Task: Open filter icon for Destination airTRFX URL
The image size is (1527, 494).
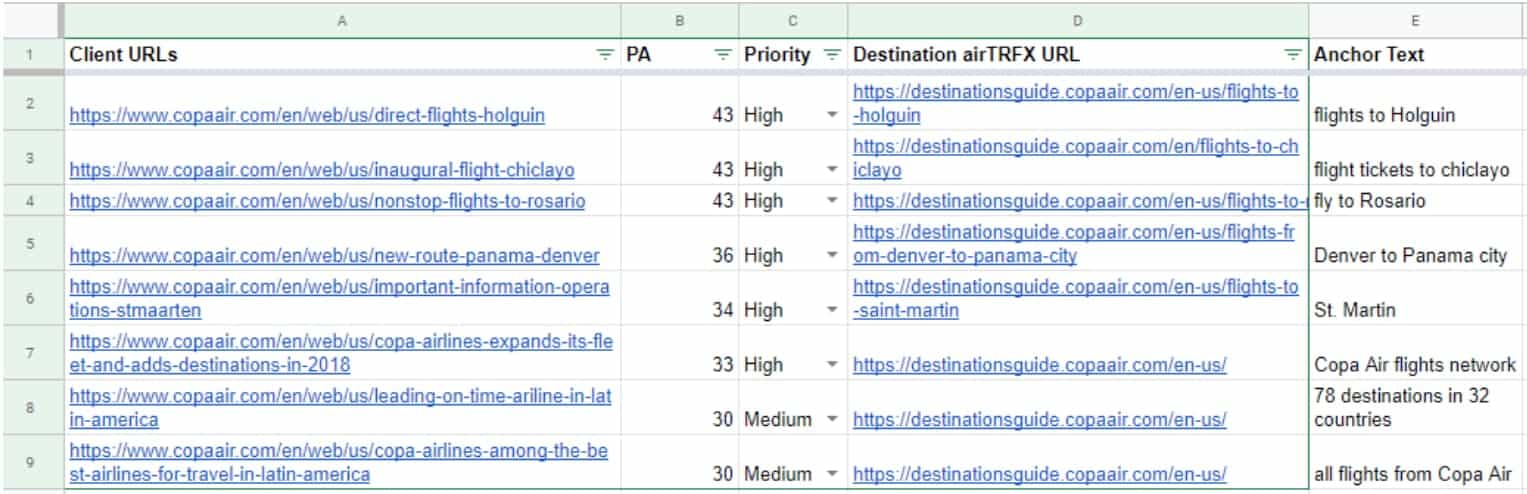Action: 1293,56
